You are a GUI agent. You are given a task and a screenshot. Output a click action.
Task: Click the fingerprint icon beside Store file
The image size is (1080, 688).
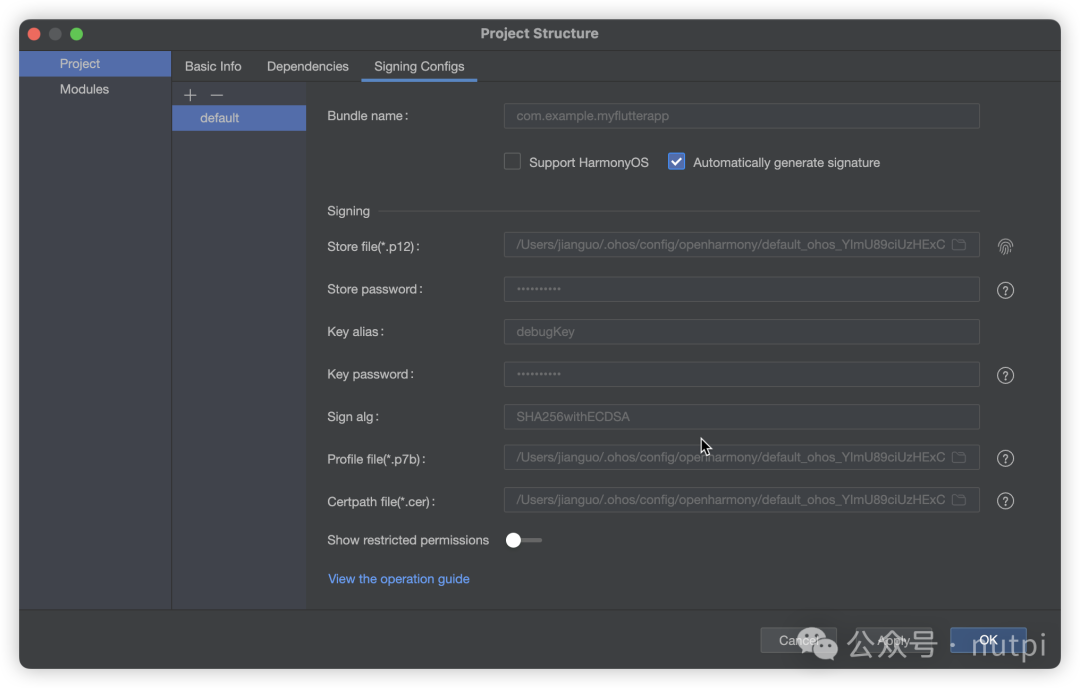click(x=1005, y=247)
